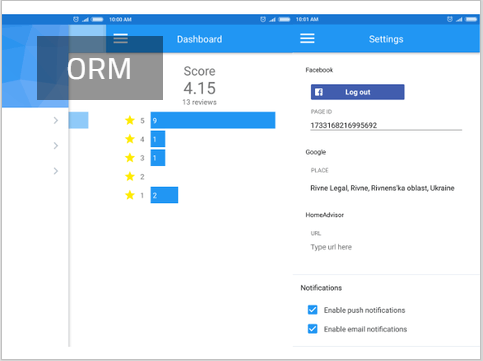Click the '13 reviews' text
483x361 pixels.
(x=199, y=102)
